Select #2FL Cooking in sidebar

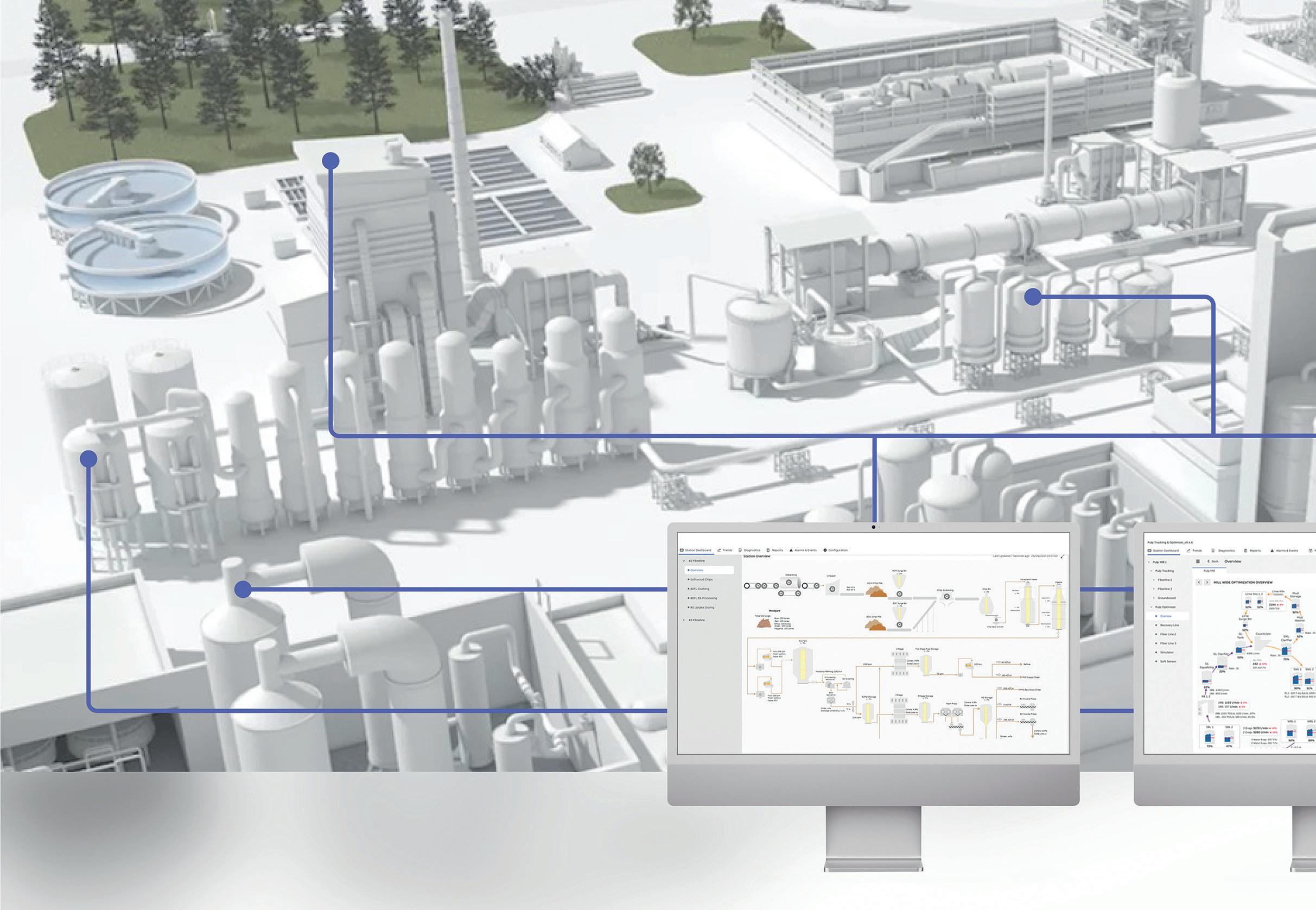(x=700, y=589)
